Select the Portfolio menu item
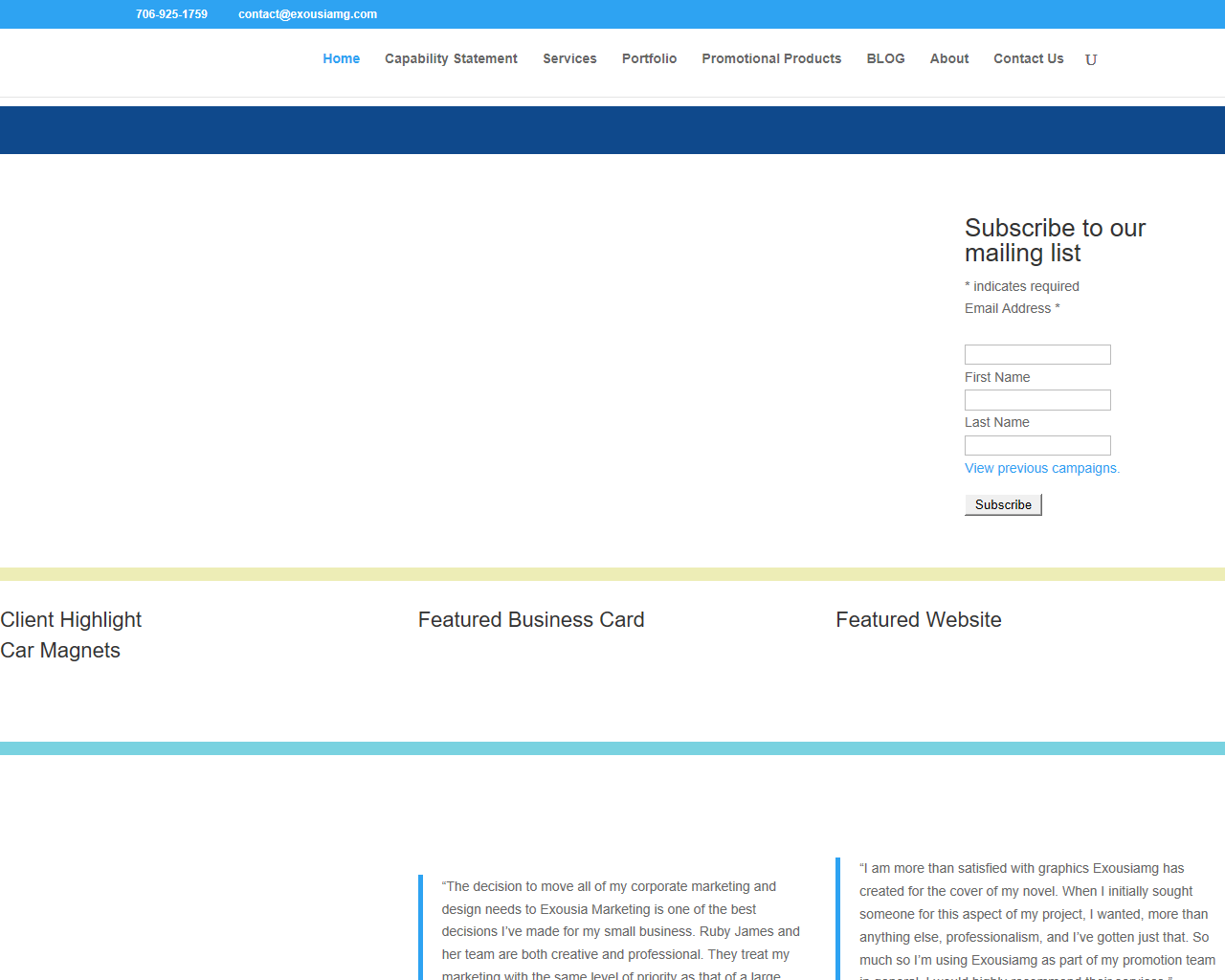Image resolution: width=1225 pixels, height=980 pixels. coord(649,58)
